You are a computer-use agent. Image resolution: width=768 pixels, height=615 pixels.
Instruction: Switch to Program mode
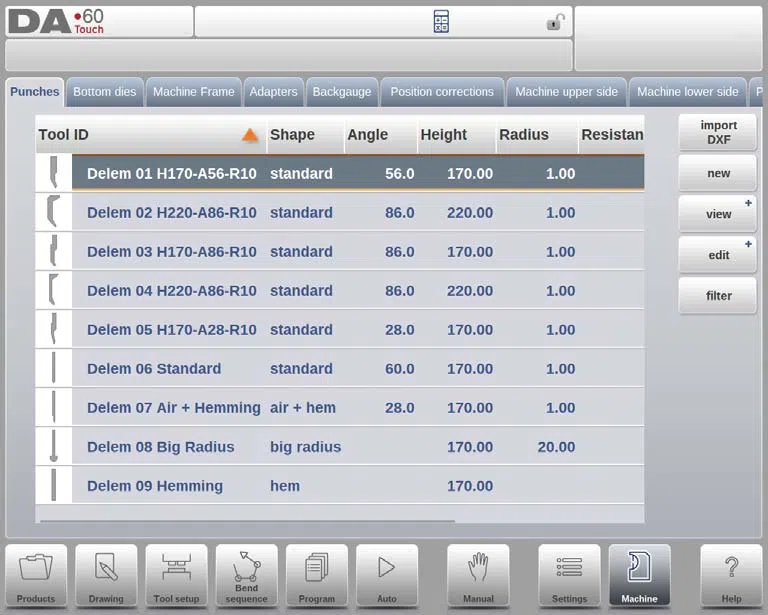[x=316, y=576]
